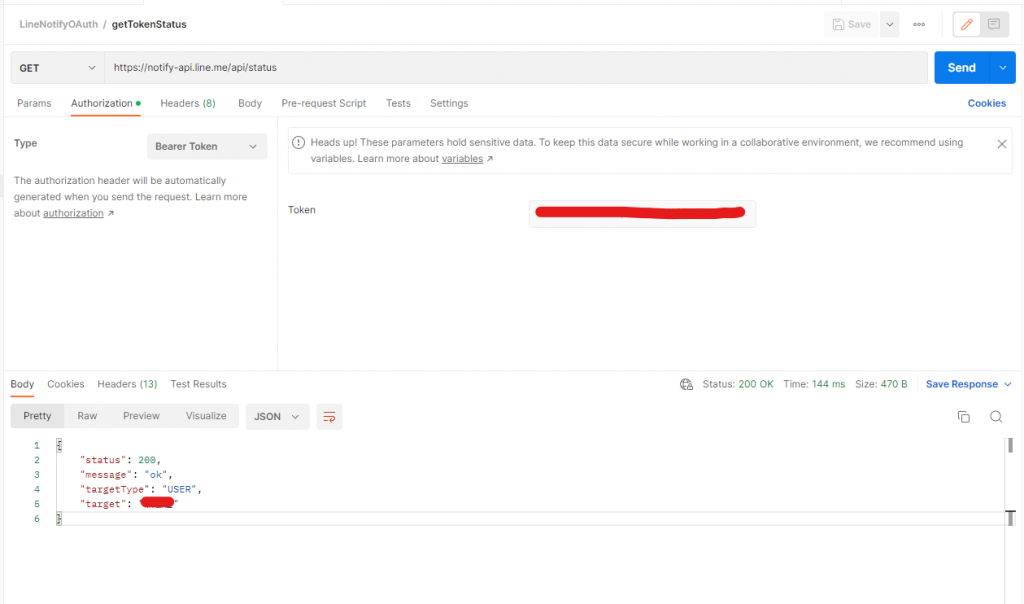Viewport: 1024px width, 604px height.
Task: Click the getTokenStatus request name
Action: pyautogui.click(x=149, y=24)
